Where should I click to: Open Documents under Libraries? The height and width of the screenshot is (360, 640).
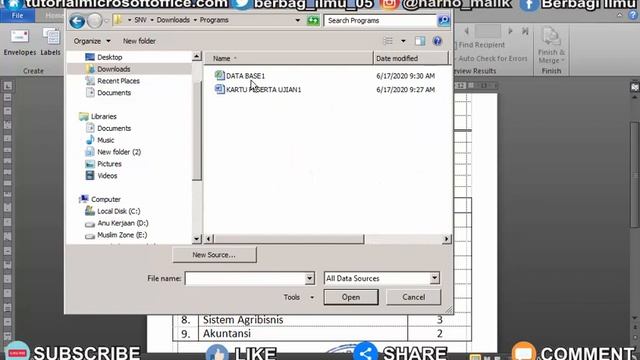(108, 128)
